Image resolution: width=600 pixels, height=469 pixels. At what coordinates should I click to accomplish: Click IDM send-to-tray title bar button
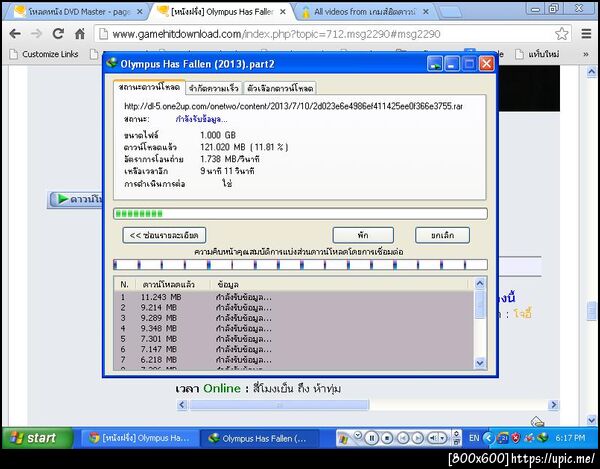coord(435,64)
